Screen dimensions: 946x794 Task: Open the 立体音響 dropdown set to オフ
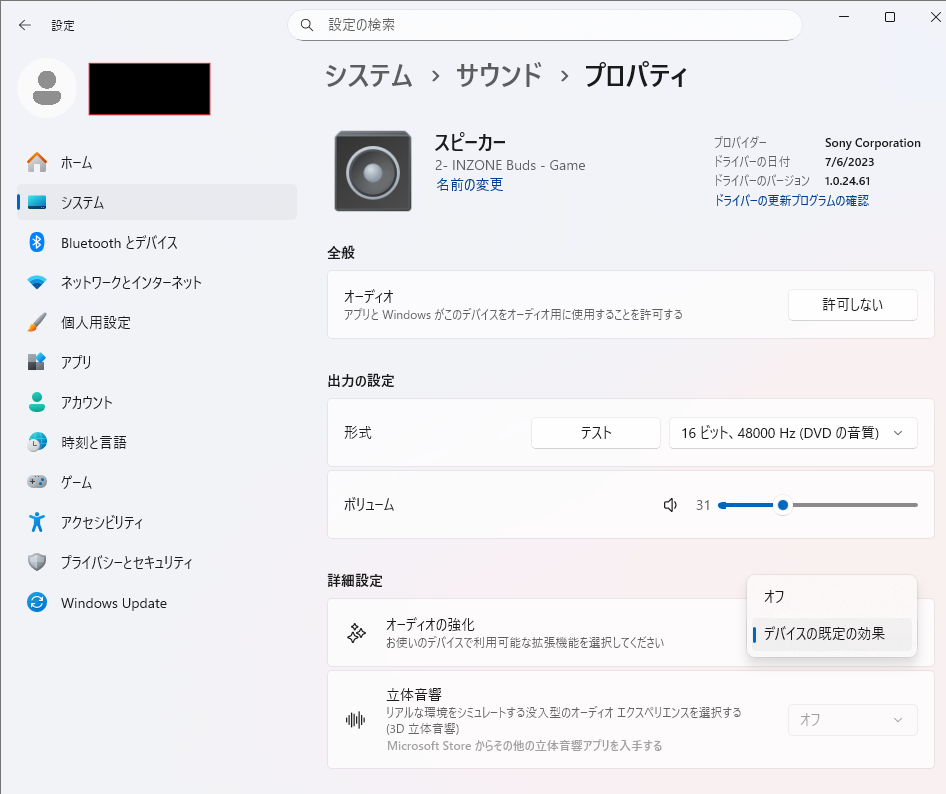pyautogui.click(x=851, y=719)
